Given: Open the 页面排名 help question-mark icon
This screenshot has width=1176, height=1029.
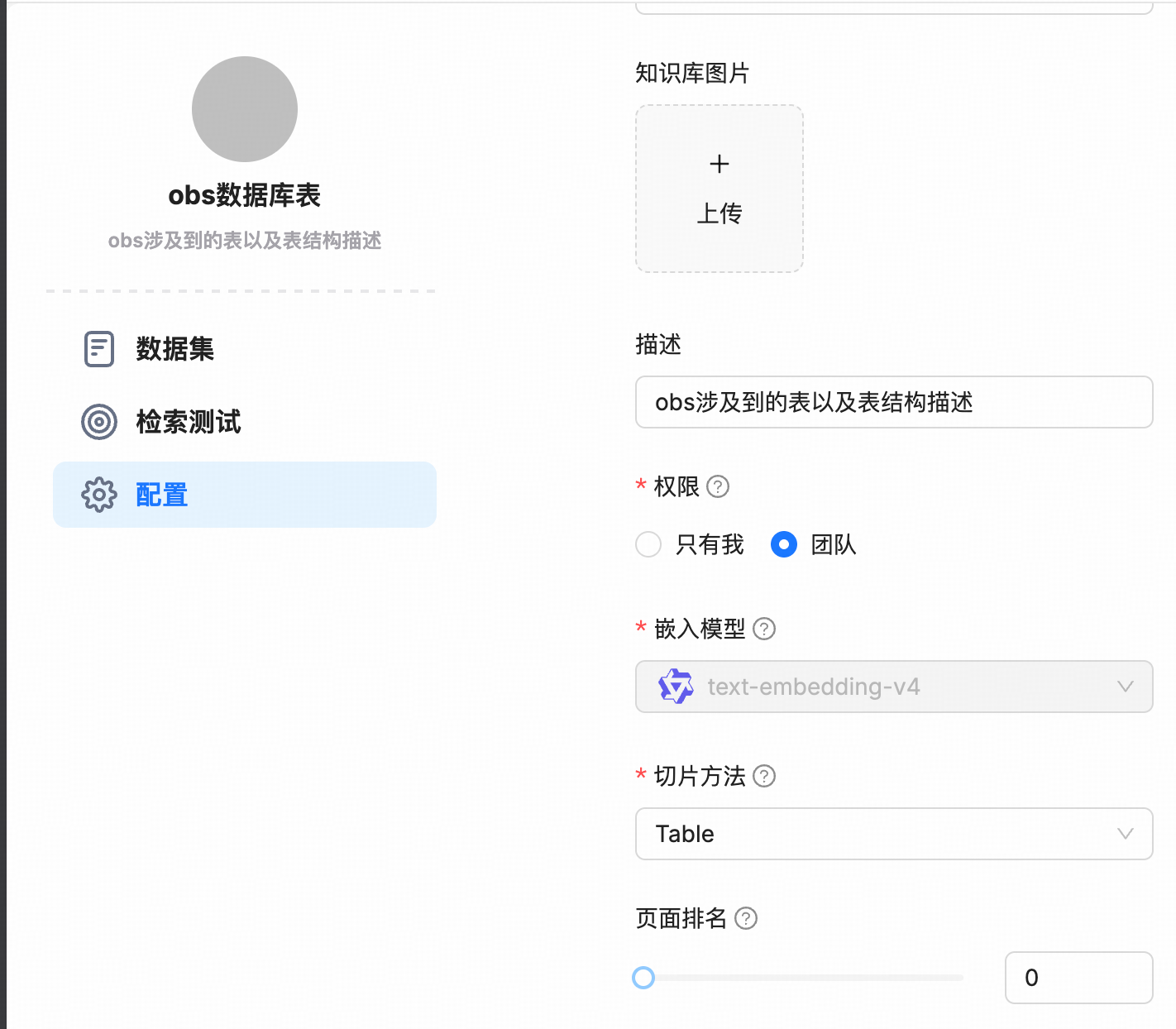Looking at the screenshot, I should (745, 919).
